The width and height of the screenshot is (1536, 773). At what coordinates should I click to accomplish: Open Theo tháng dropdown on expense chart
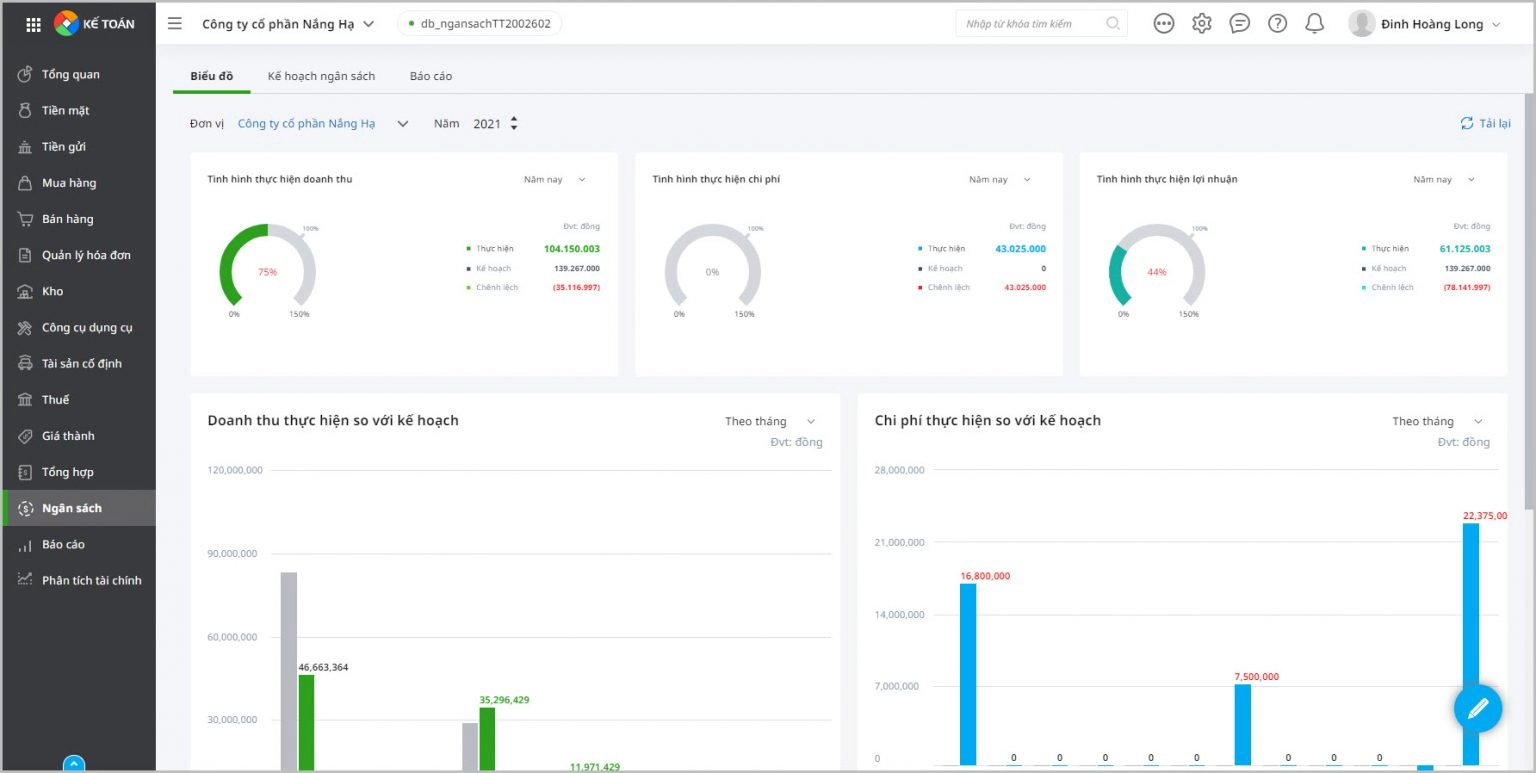[1437, 421]
